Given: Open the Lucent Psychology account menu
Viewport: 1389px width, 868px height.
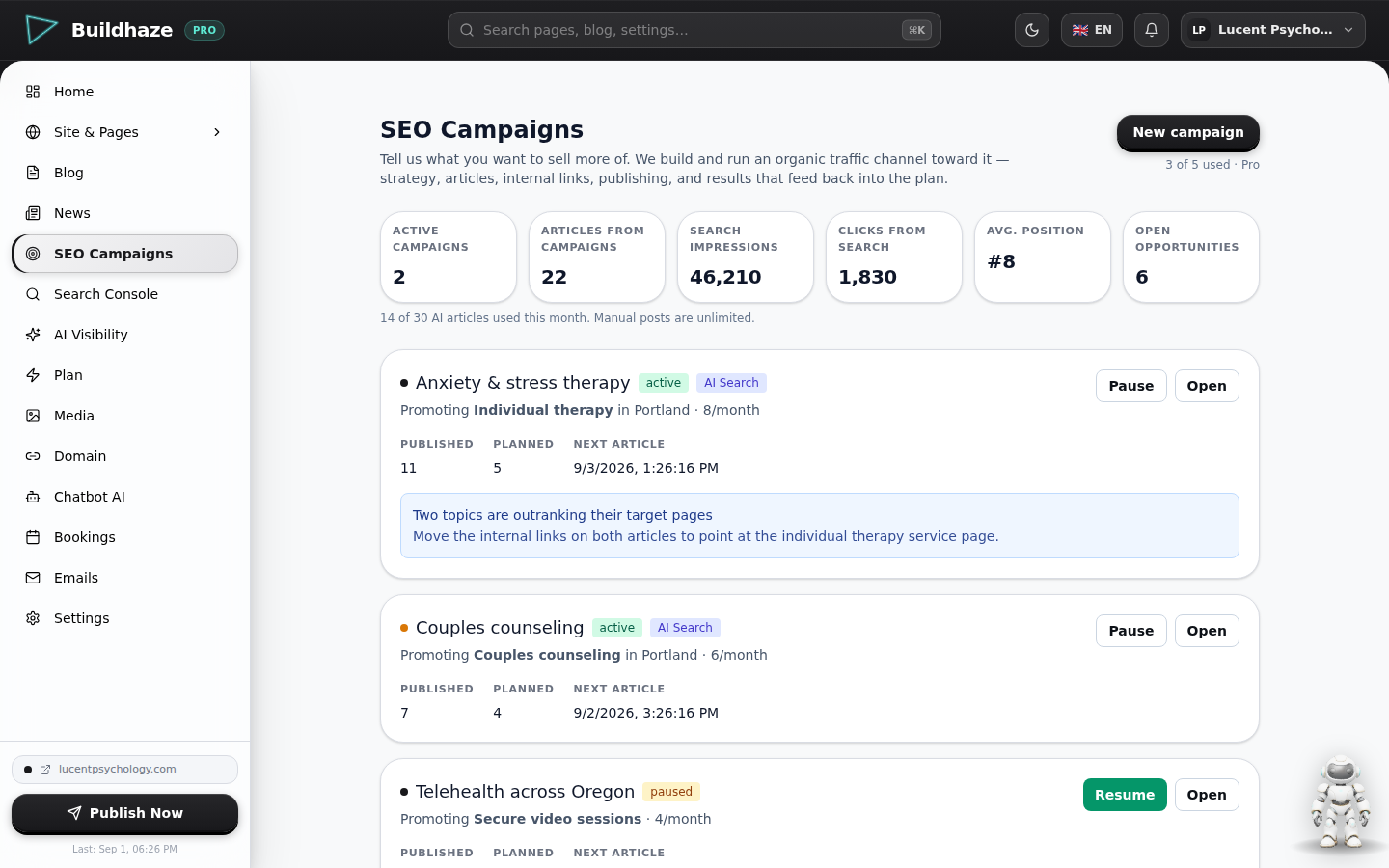Looking at the screenshot, I should pos(1273,30).
